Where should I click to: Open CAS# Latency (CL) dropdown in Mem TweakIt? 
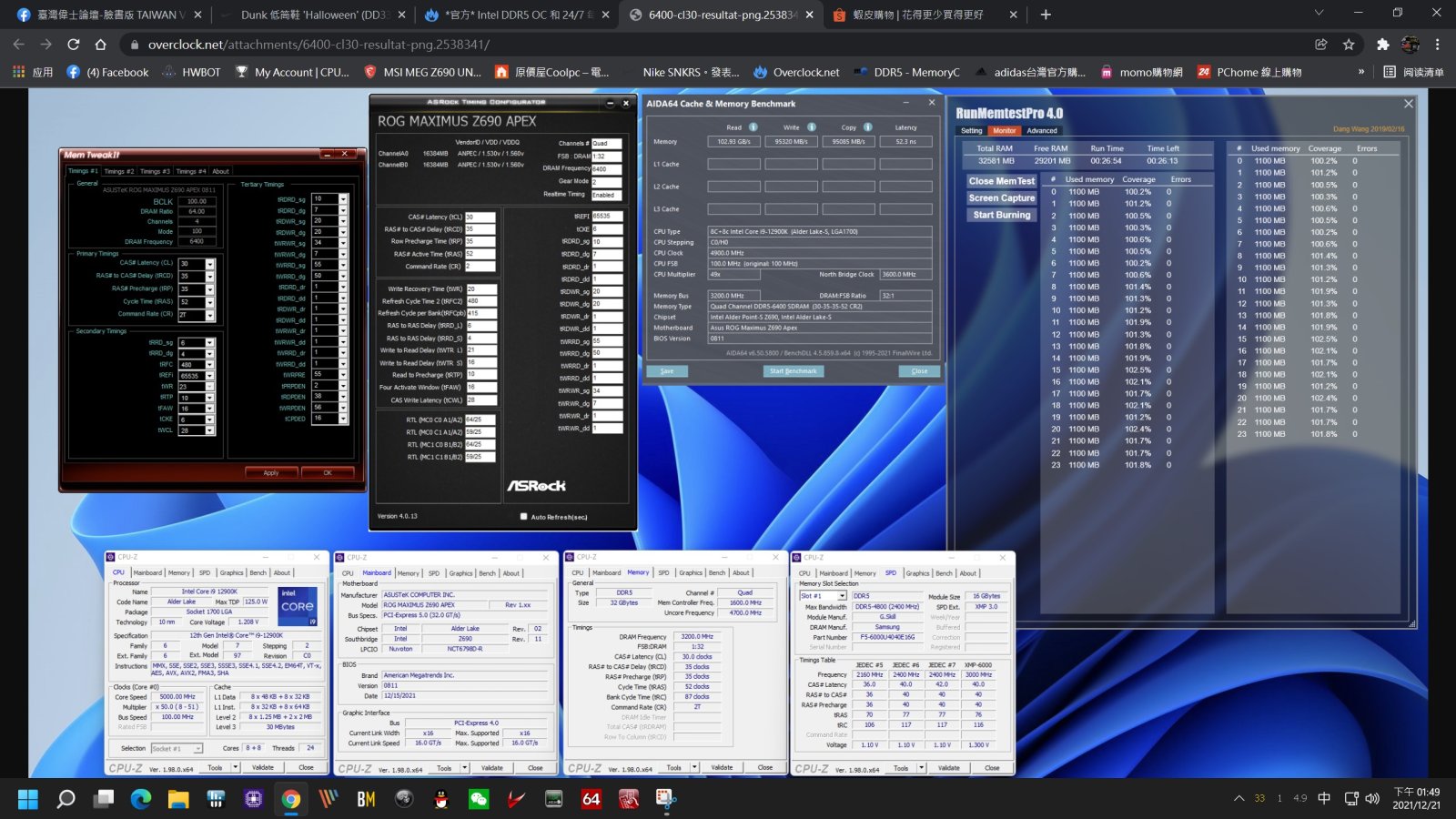[210, 264]
